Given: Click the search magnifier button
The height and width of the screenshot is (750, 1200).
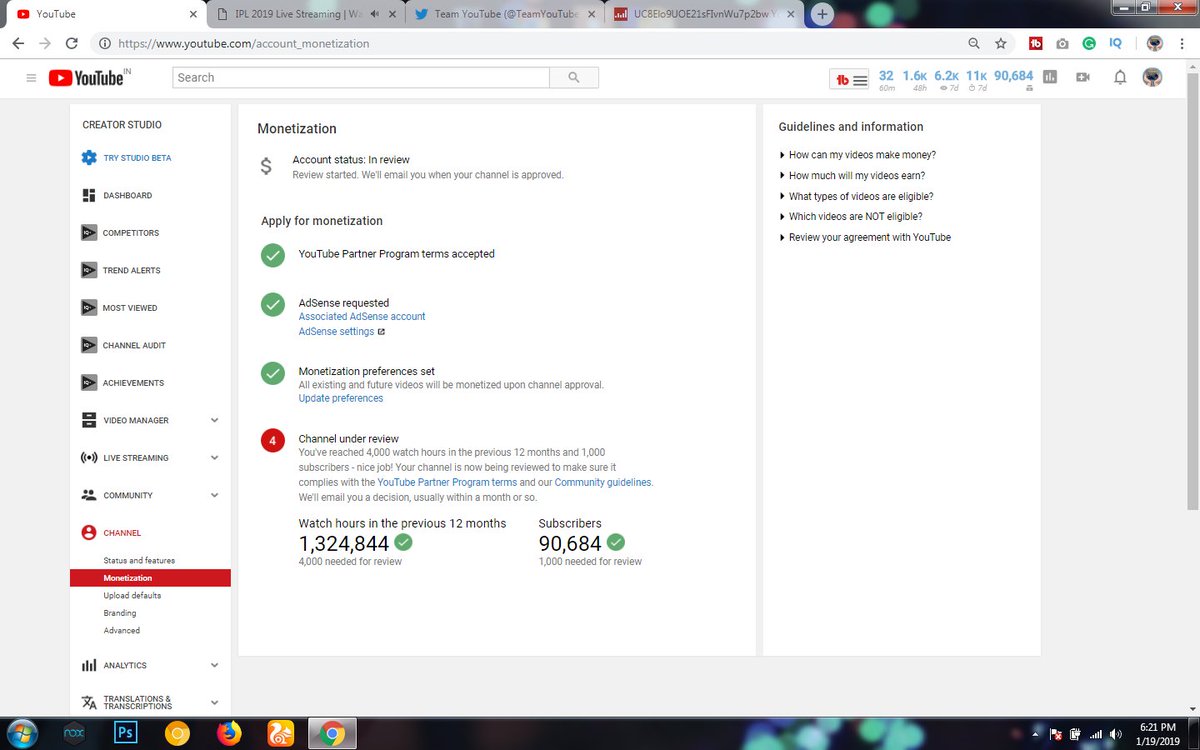Looking at the screenshot, I should (574, 78).
